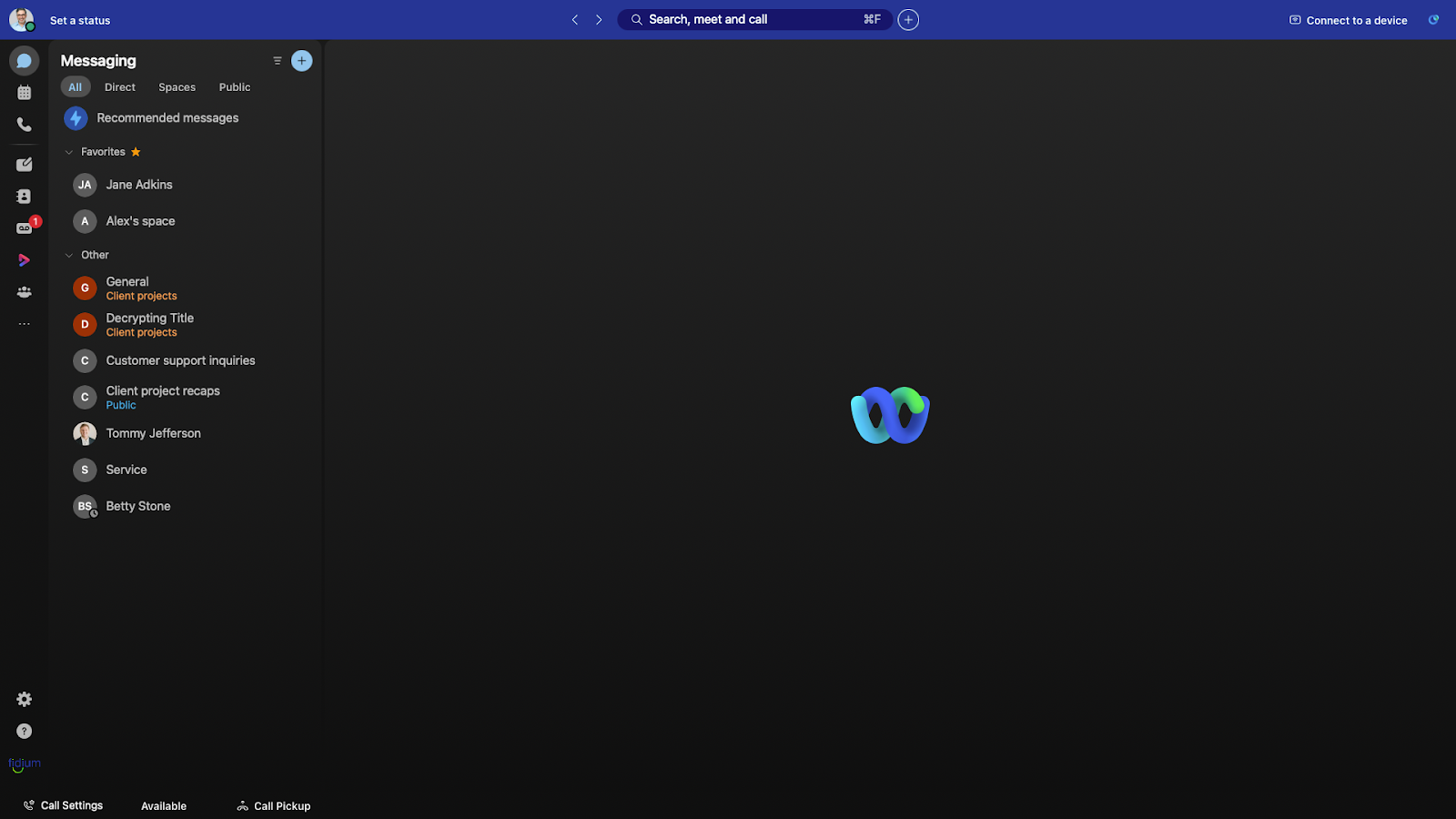Open the filter list icon beside Messaging

(278, 61)
